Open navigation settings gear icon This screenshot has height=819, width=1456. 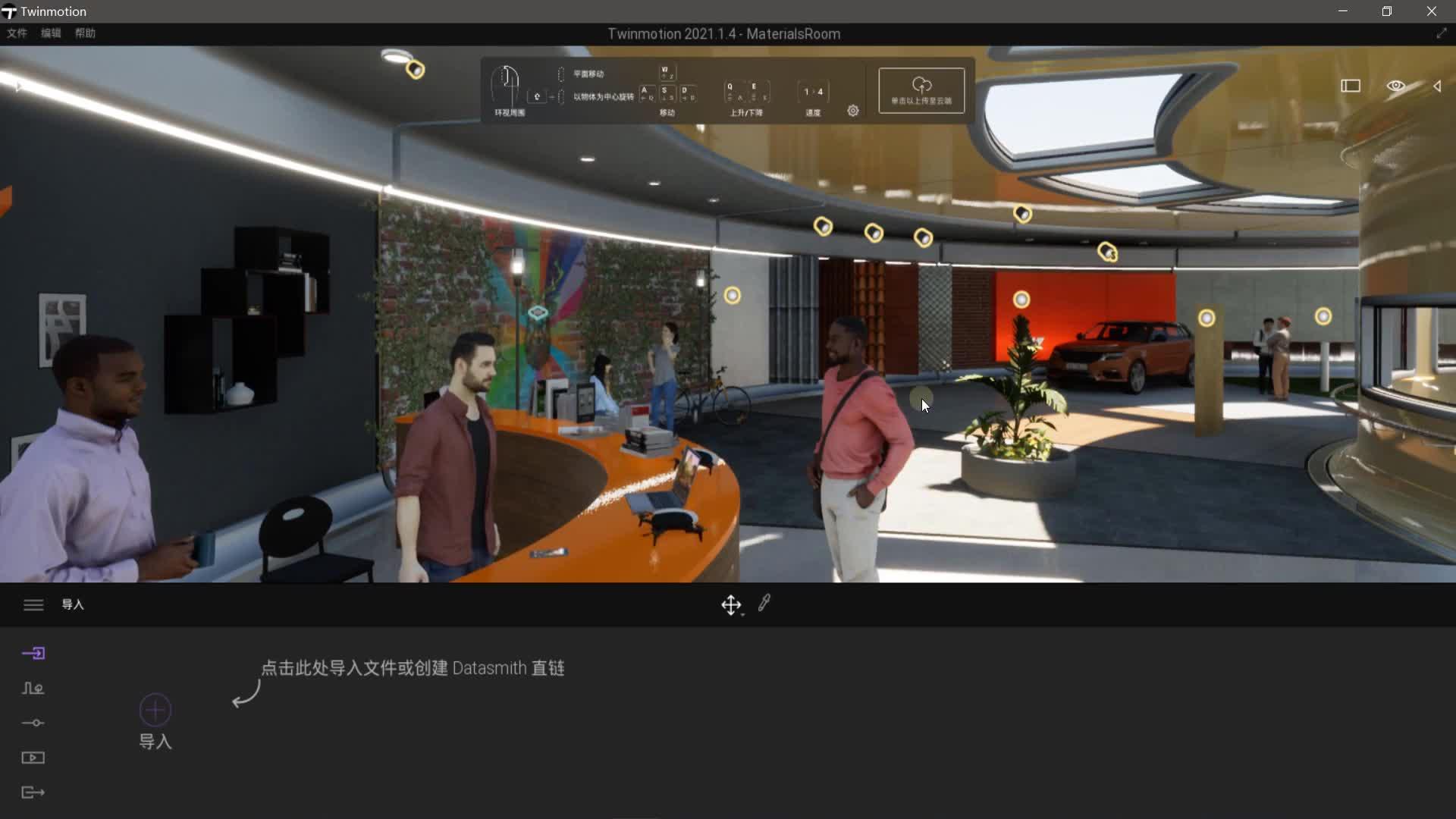pyautogui.click(x=853, y=111)
